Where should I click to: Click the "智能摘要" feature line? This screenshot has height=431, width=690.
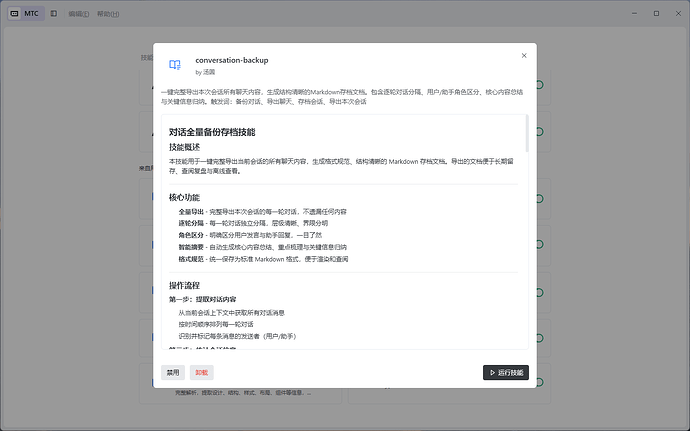[x=262, y=247]
